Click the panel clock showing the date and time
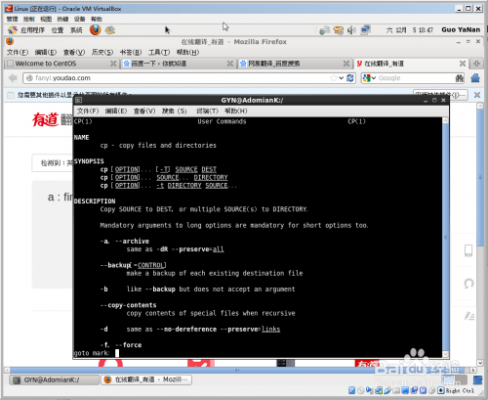This screenshot has height=400, width=488. click(x=410, y=30)
